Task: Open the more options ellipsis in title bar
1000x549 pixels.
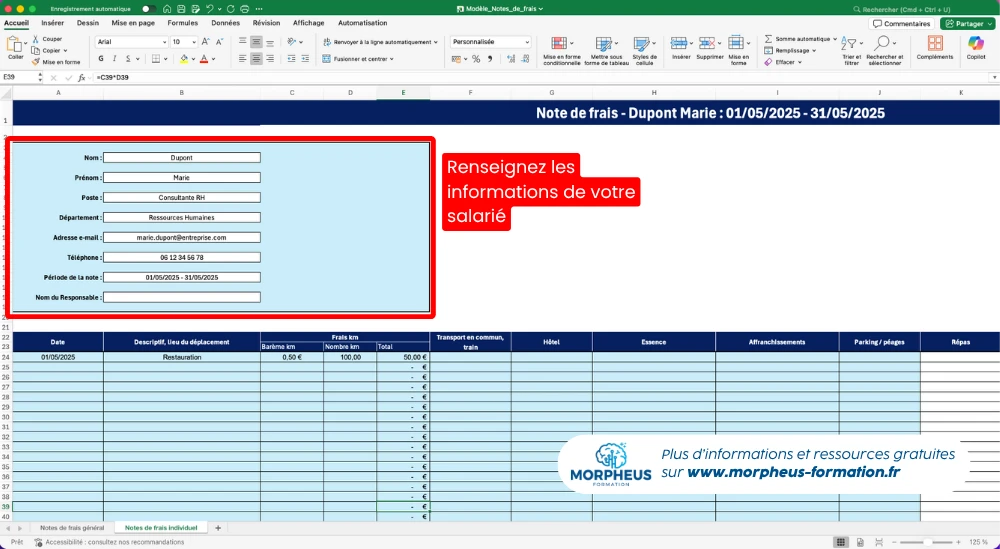Action: pos(258,9)
